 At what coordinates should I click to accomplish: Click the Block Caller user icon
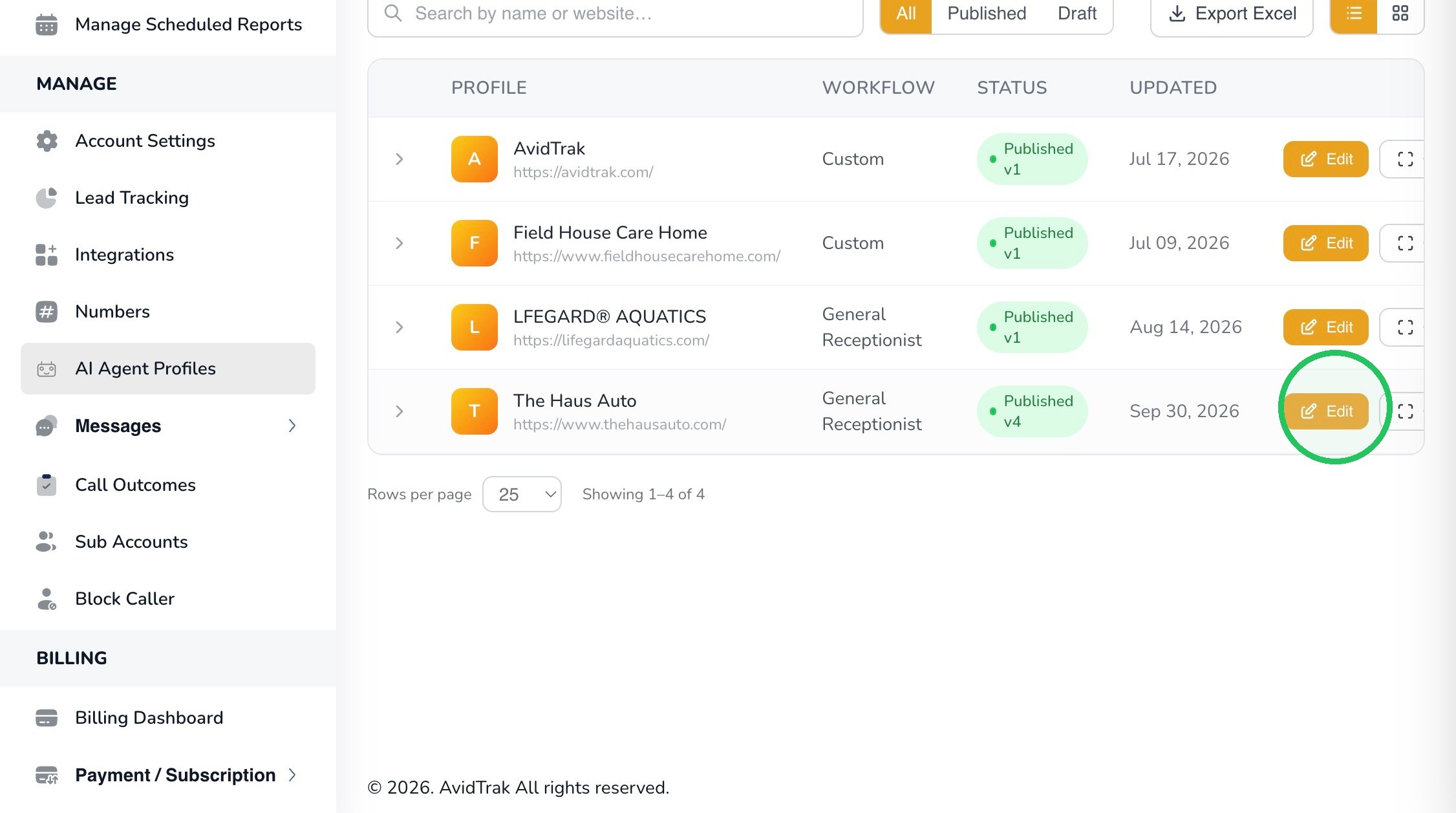(x=47, y=599)
